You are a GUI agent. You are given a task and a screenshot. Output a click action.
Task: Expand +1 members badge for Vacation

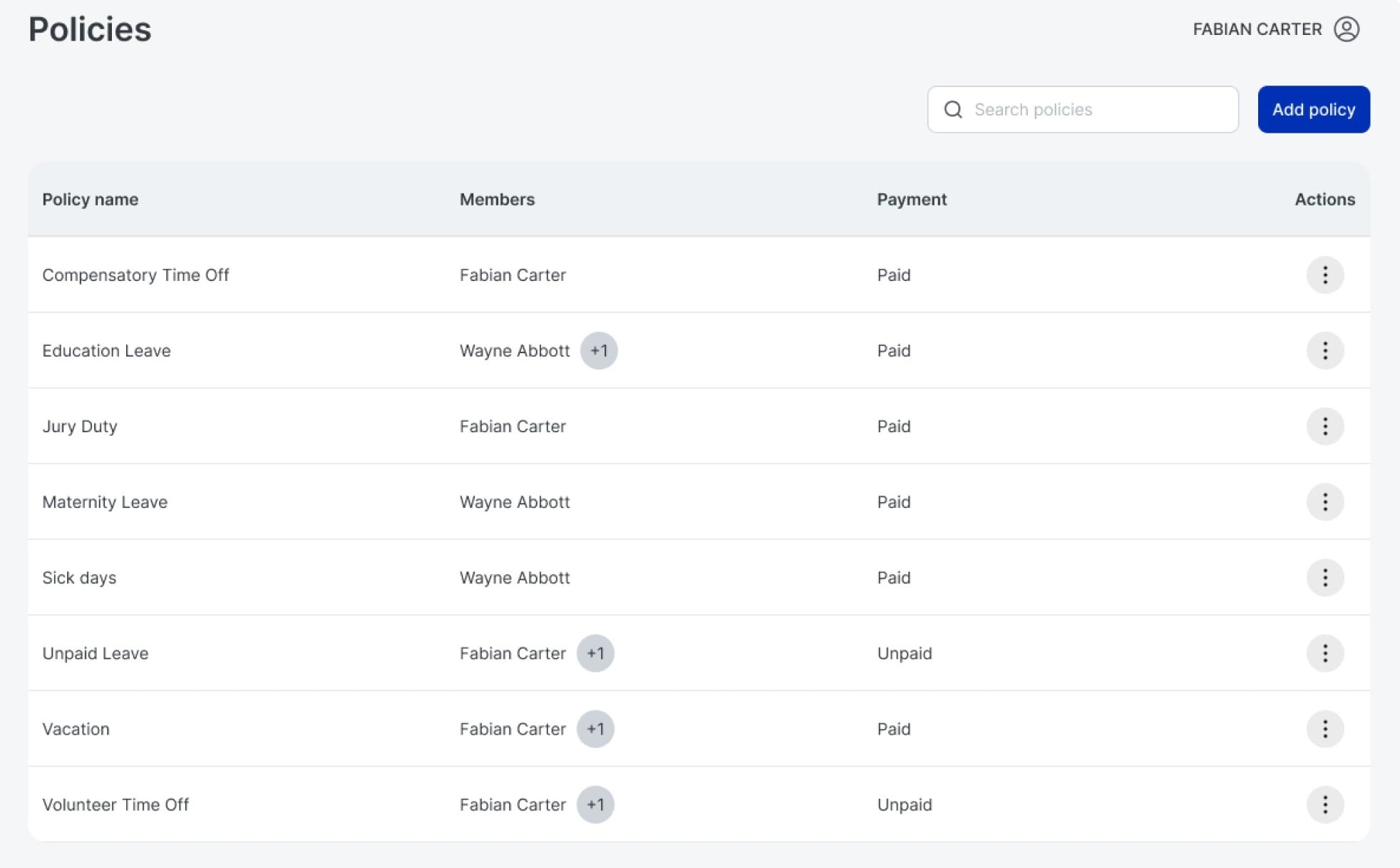click(x=595, y=728)
